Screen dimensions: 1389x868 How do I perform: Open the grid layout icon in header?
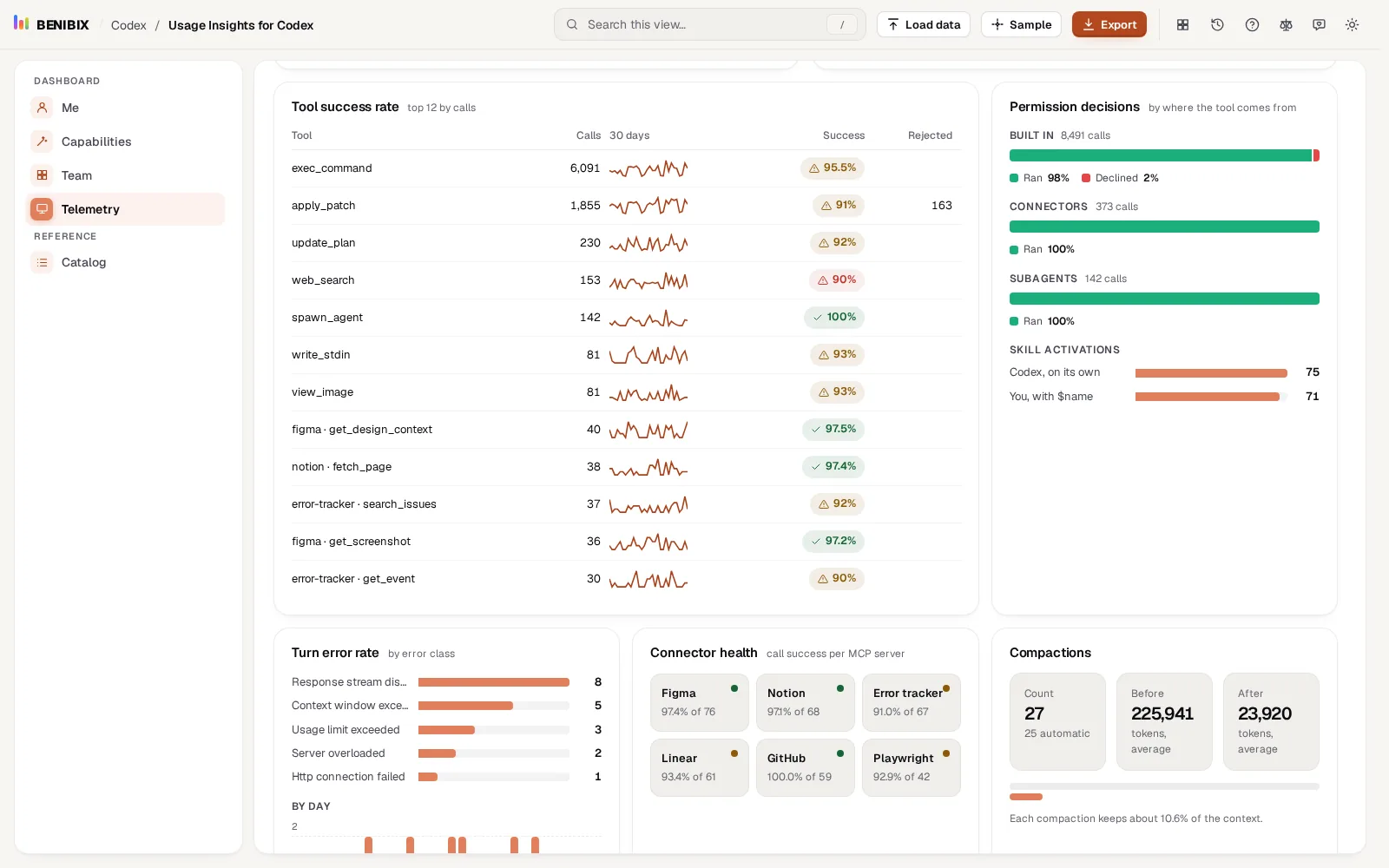(1182, 25)
